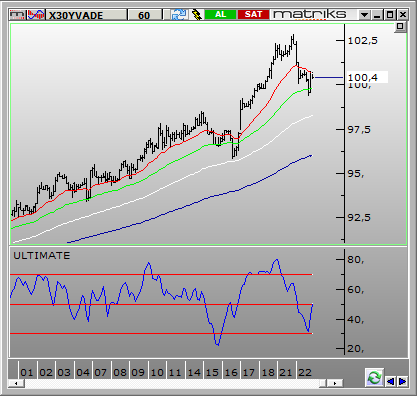The image size is (417, 396).
Task: Click the blue refresh arrows icon in the toolbar
Action: tap(179, 15)
